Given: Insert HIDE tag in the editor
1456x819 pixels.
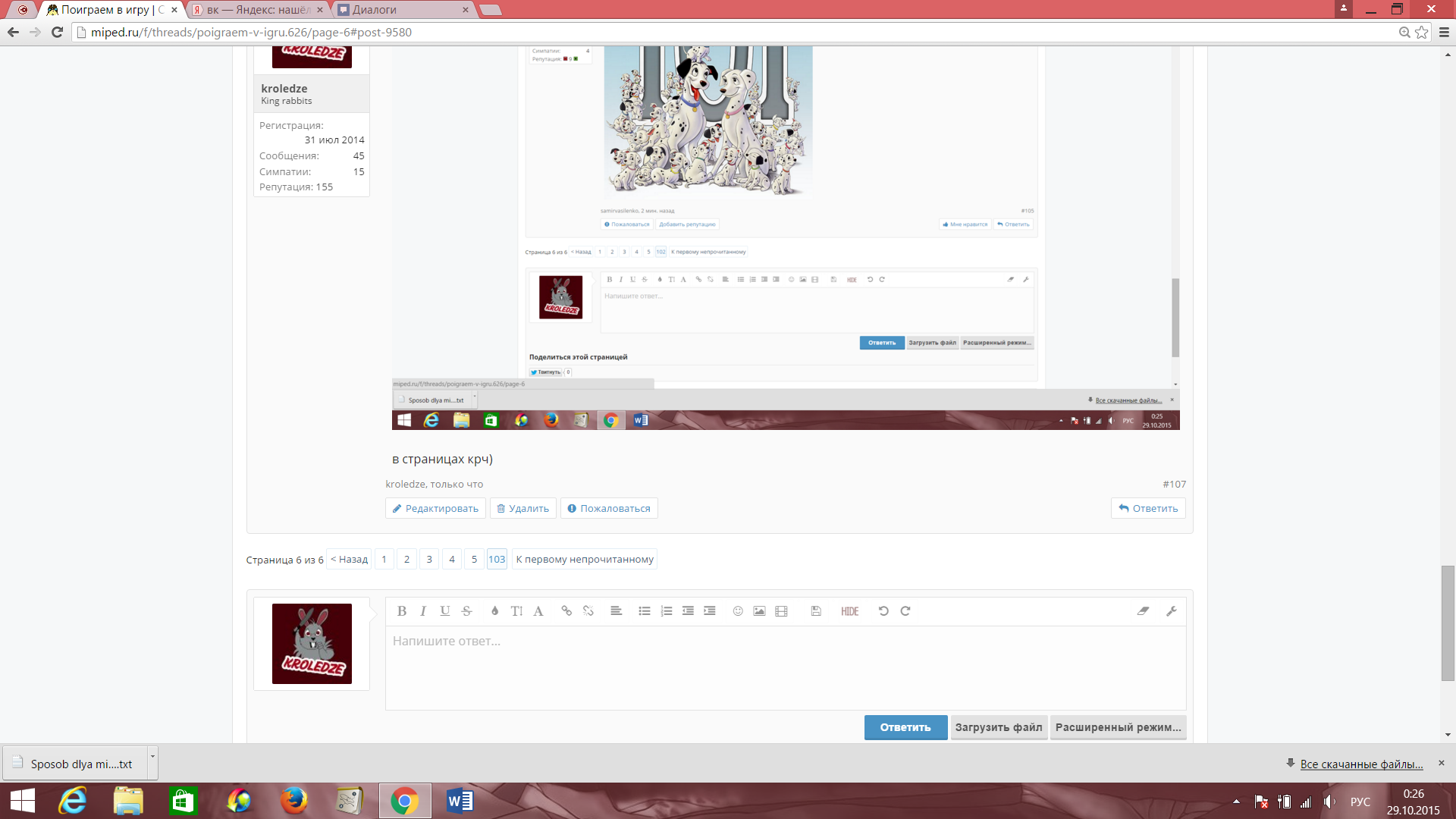Looking at the screenshot, I should [850, 611].
